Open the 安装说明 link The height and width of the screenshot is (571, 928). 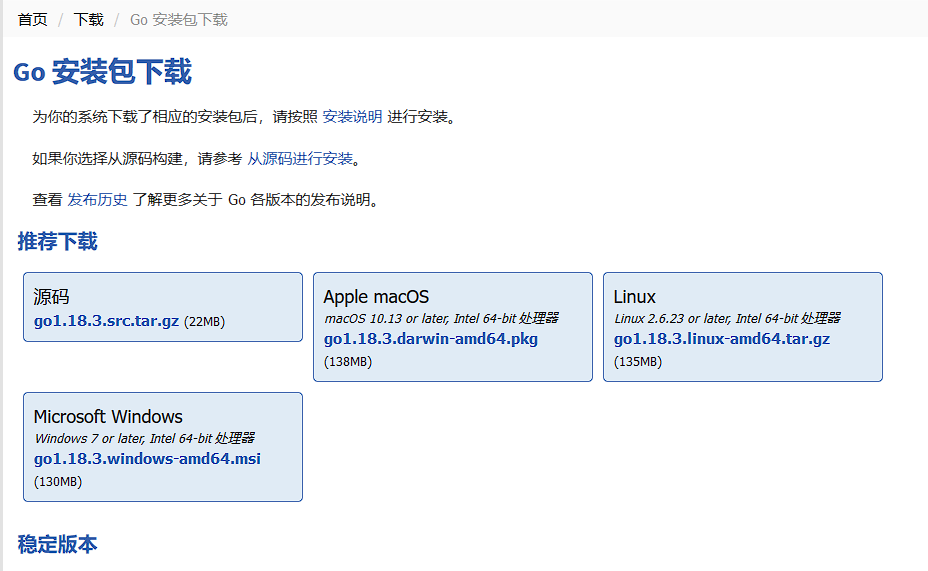click(x=352, y=117)
